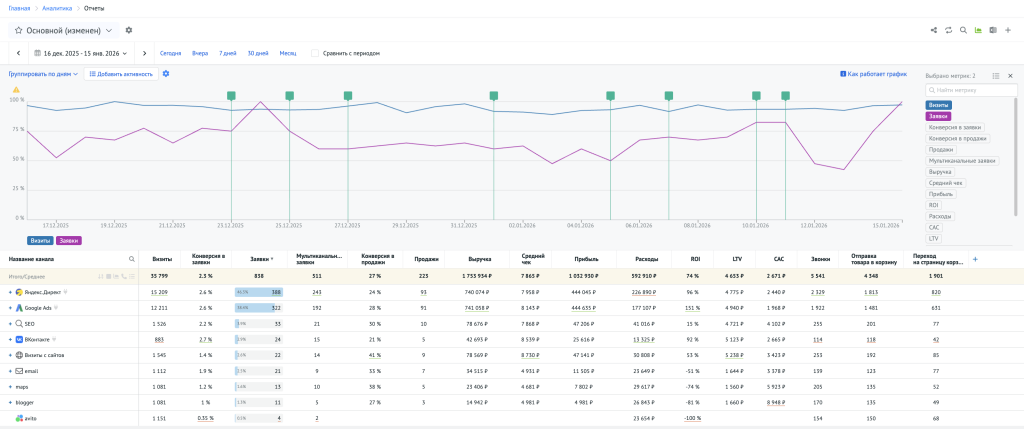Open the date range picker dropdown
1024x429 pixels.
tap(81, 53)
